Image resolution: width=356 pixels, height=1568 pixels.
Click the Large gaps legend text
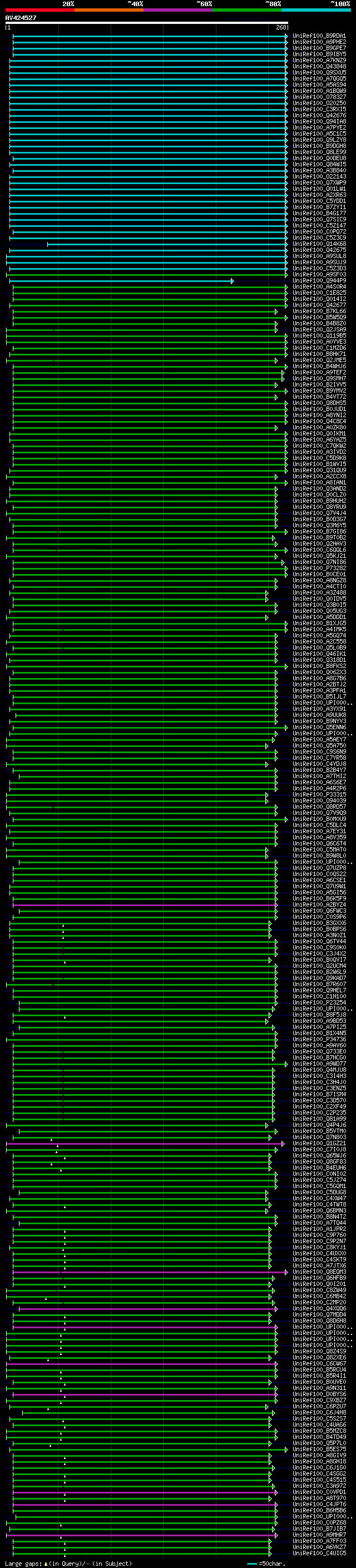click(x=68, y=1563)
